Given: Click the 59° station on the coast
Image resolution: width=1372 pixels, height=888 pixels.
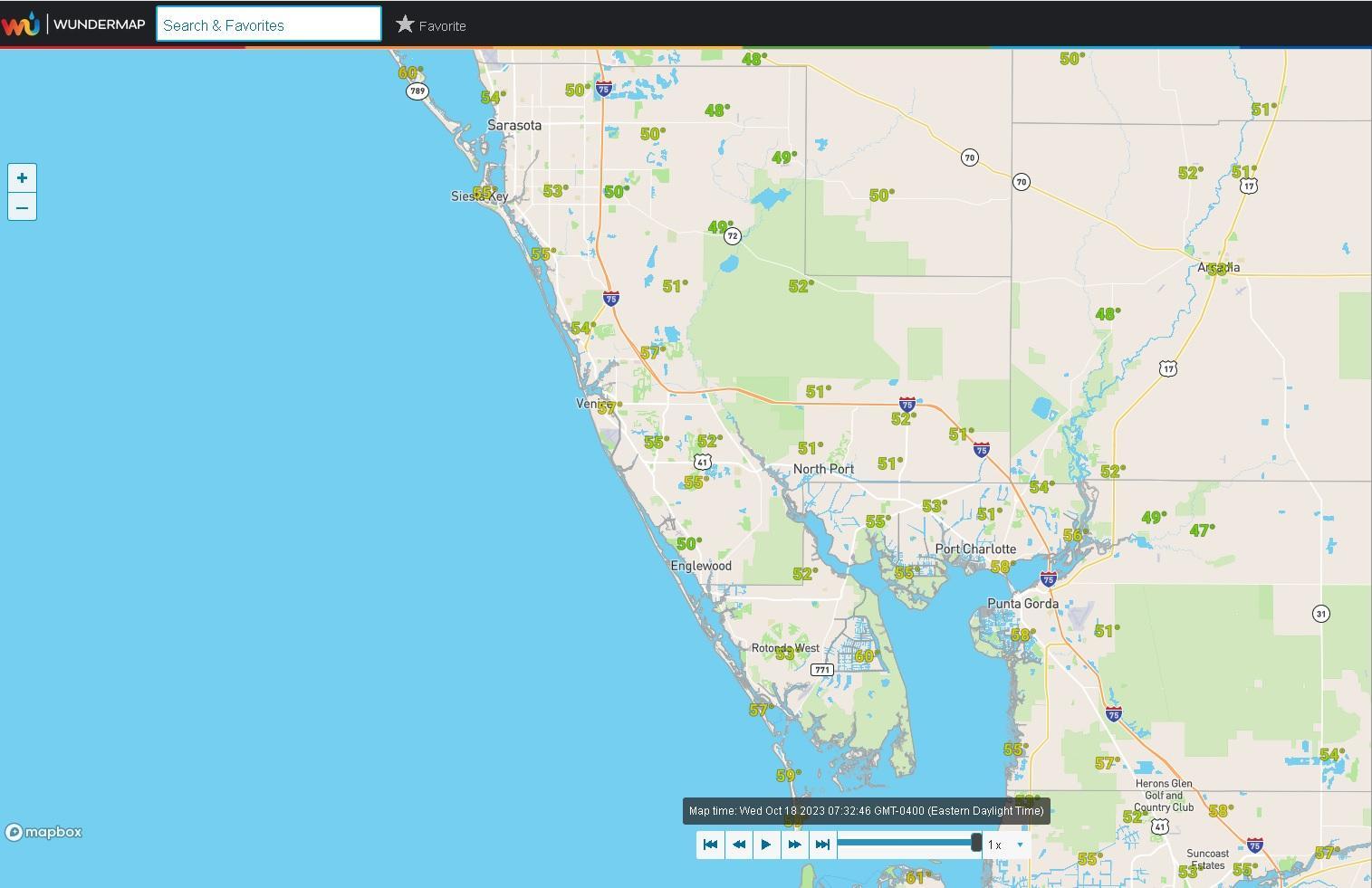Looking at the screenshot, I should point(788,775).
